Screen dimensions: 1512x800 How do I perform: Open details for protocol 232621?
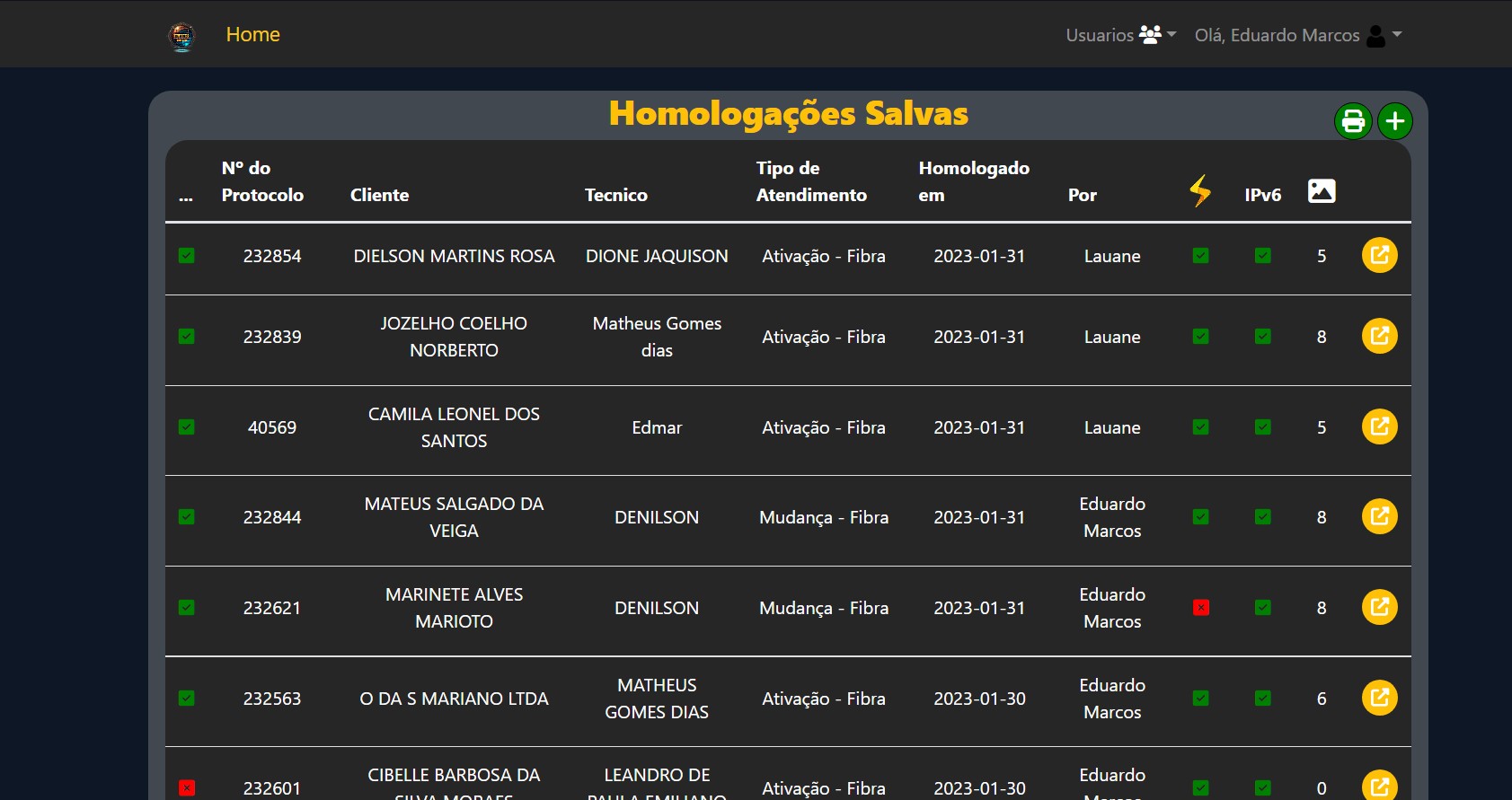(1379, 608)
